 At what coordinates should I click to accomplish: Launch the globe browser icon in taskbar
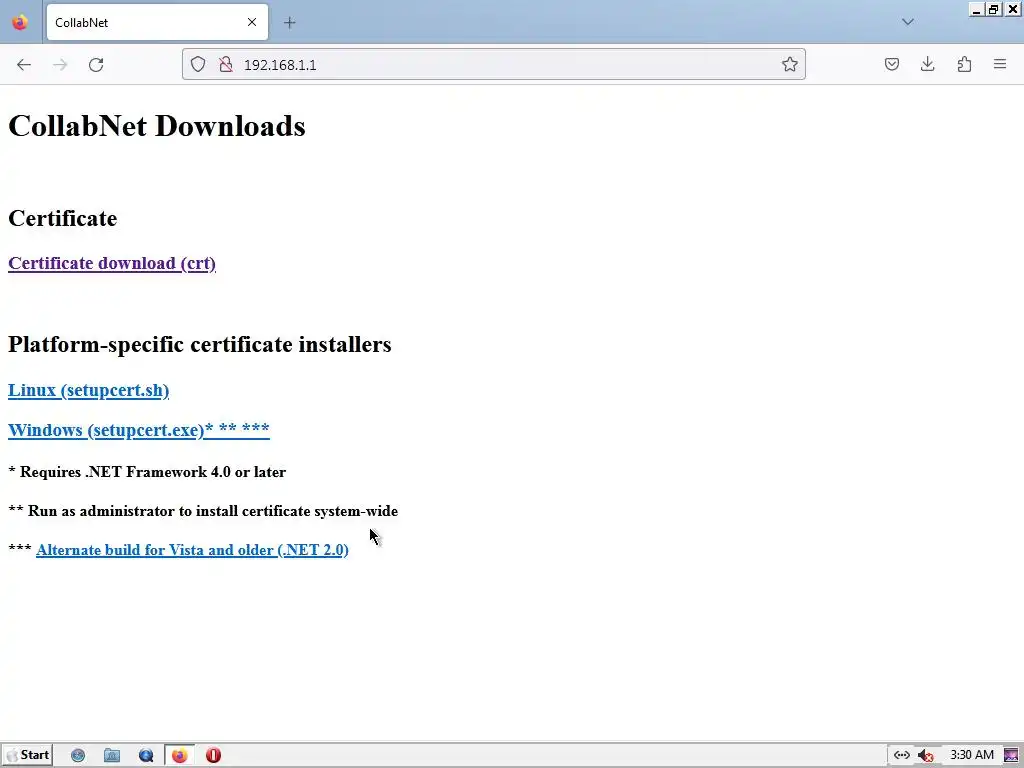click(78, 756)
